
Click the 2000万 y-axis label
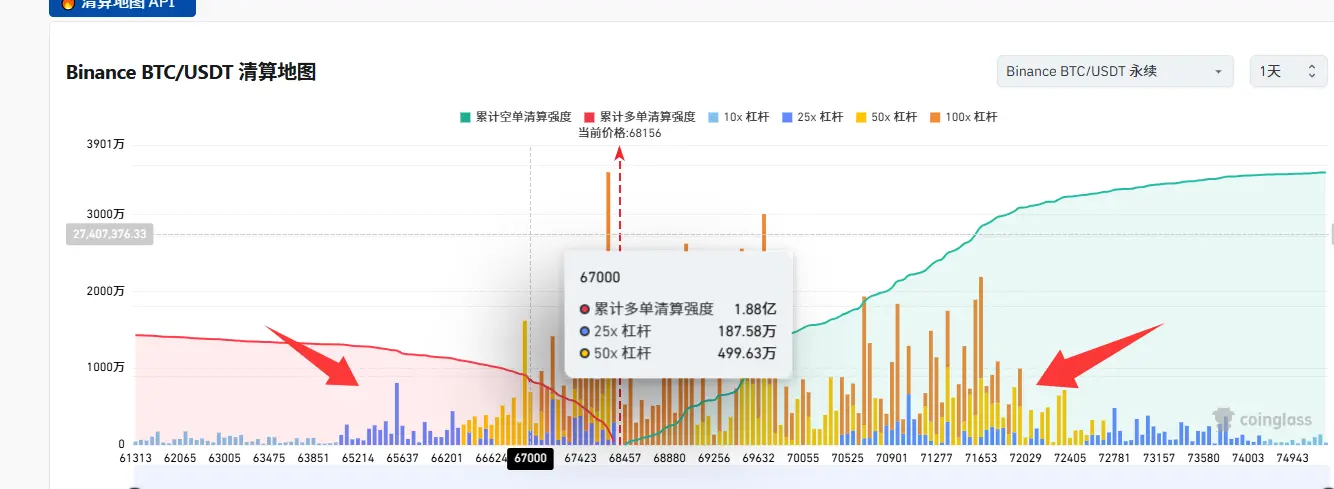pyautogui.click(x=105, y=291)
